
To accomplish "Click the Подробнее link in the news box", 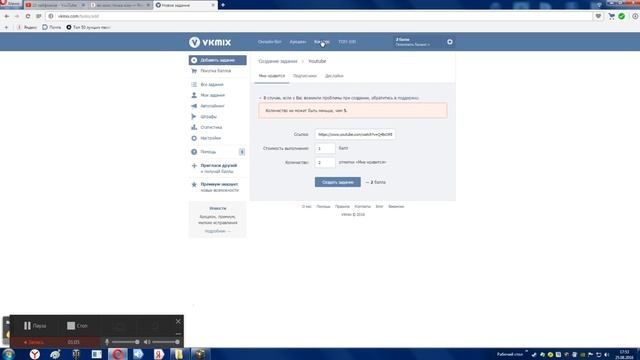I will tap(217, 231).
